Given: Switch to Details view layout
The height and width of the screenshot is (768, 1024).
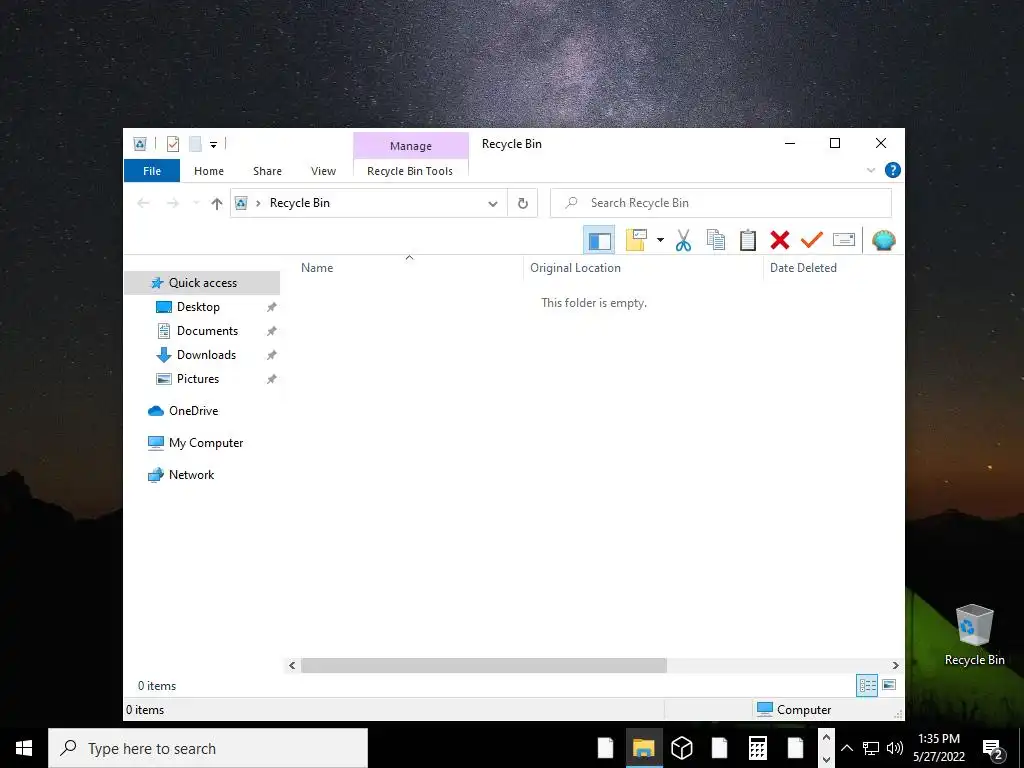Looking at the screenshot, I should (x=867, y=685).
